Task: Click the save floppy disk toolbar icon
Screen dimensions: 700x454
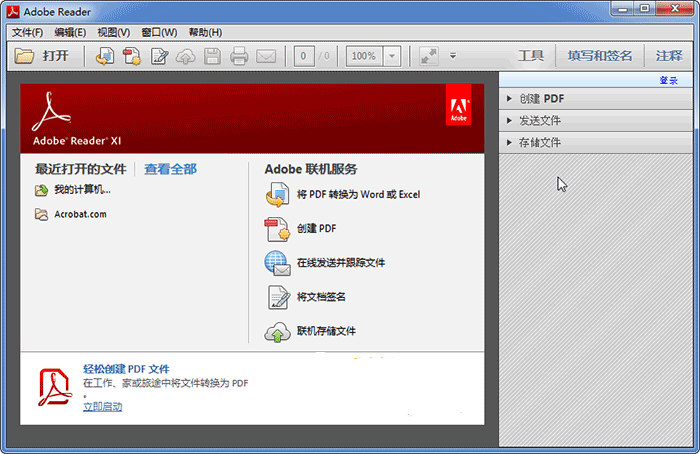Action: pos(212,57)
